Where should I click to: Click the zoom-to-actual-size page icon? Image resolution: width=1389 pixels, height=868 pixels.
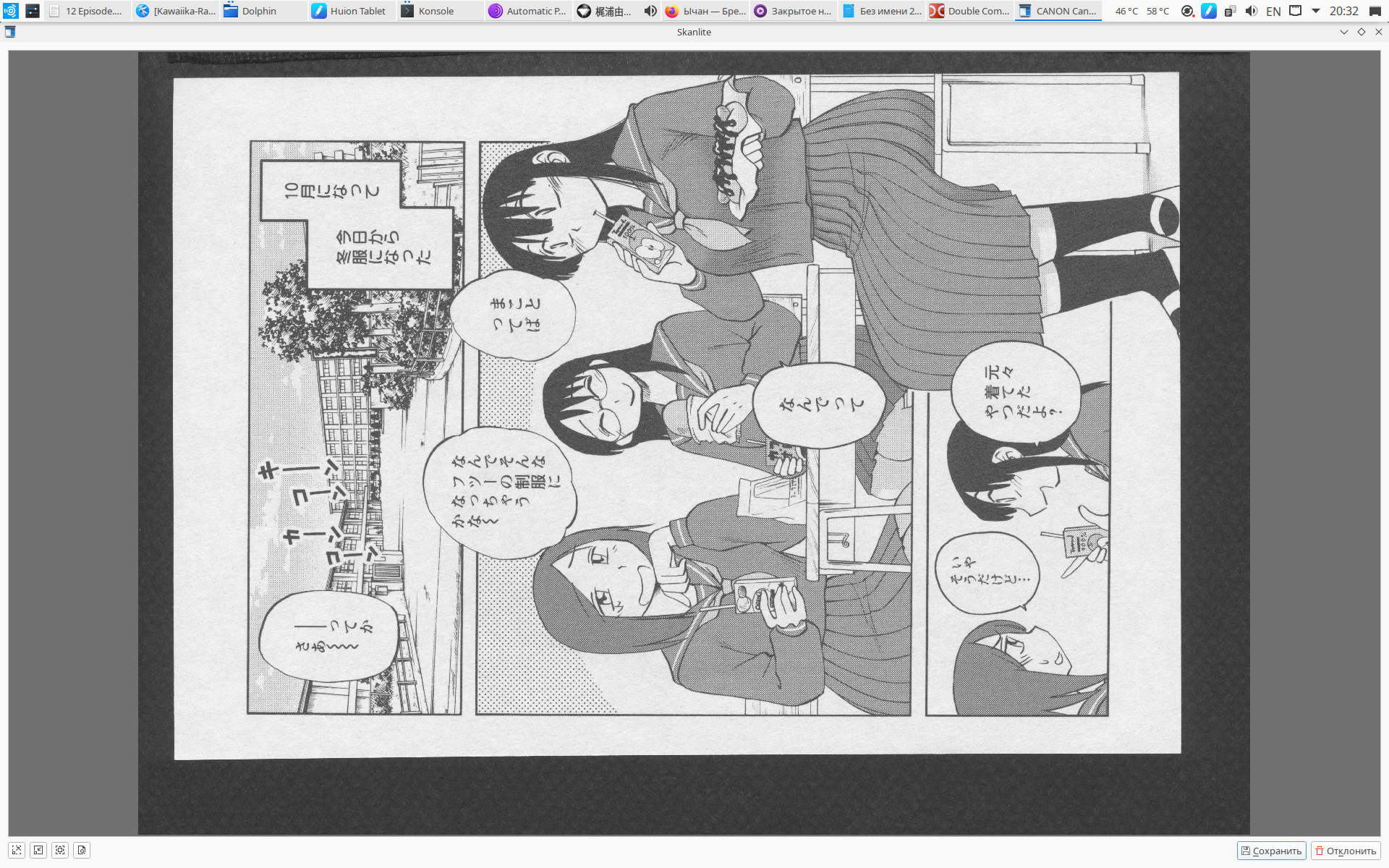(82, 850)
